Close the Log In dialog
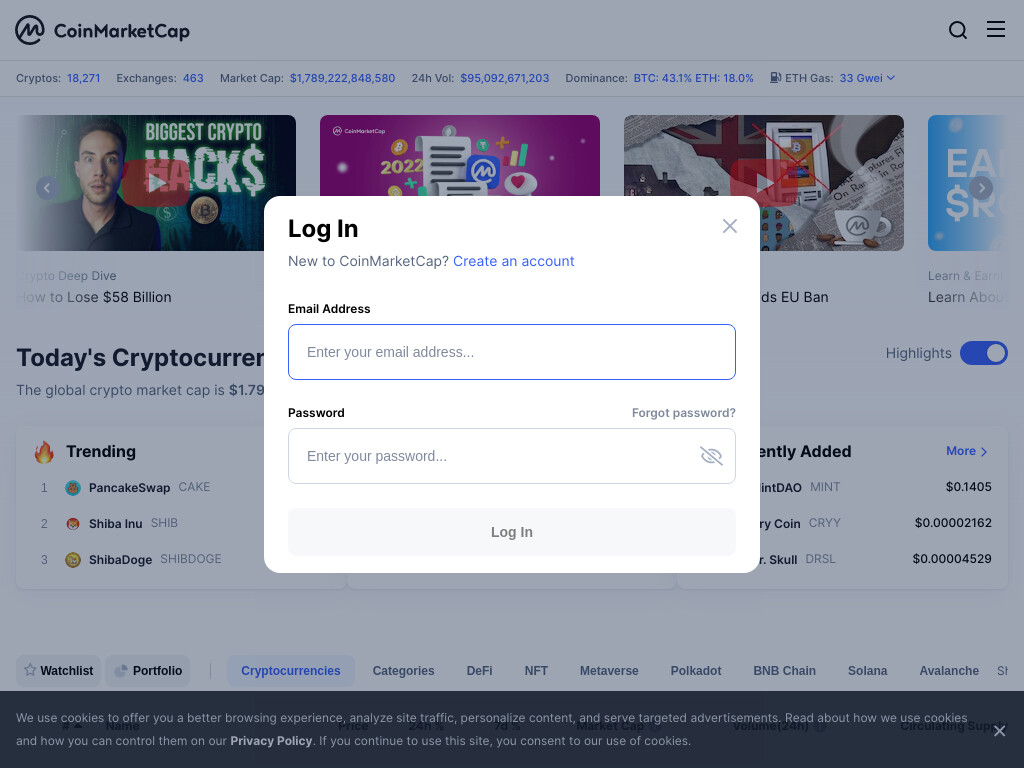1024x768 pixels. pos(729,226)
